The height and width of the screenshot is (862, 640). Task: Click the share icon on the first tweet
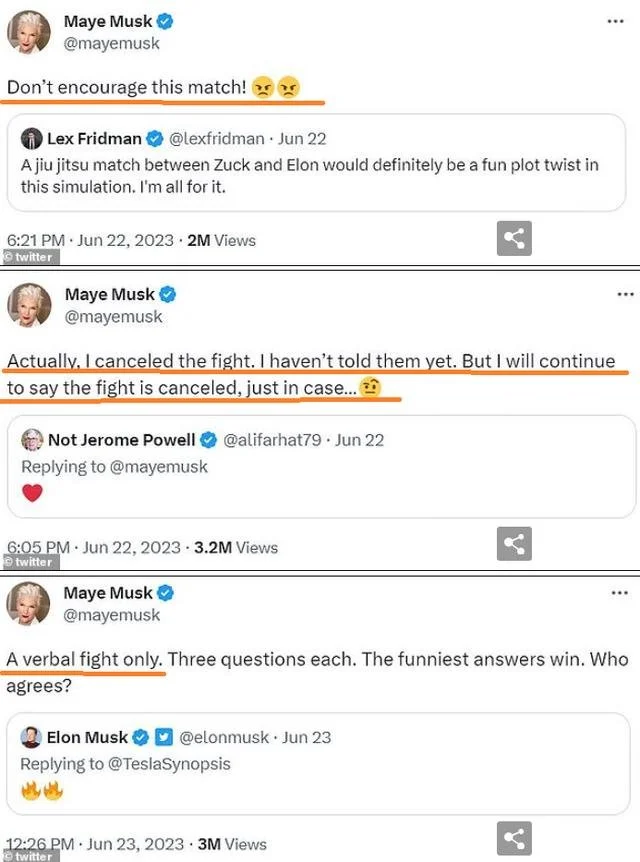[514, 238]
